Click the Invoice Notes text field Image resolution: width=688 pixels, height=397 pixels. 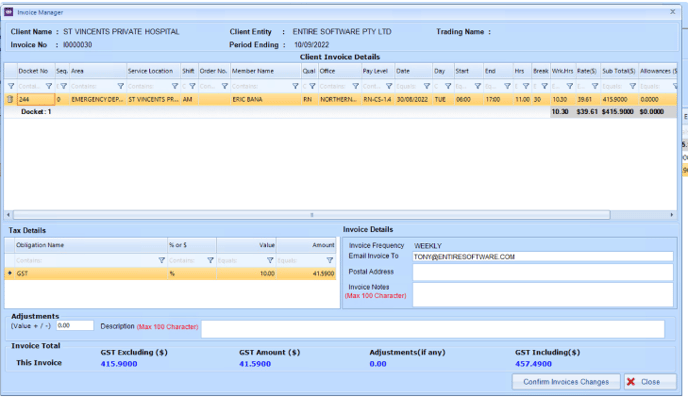pyautogui.click(x=543, y=294)
